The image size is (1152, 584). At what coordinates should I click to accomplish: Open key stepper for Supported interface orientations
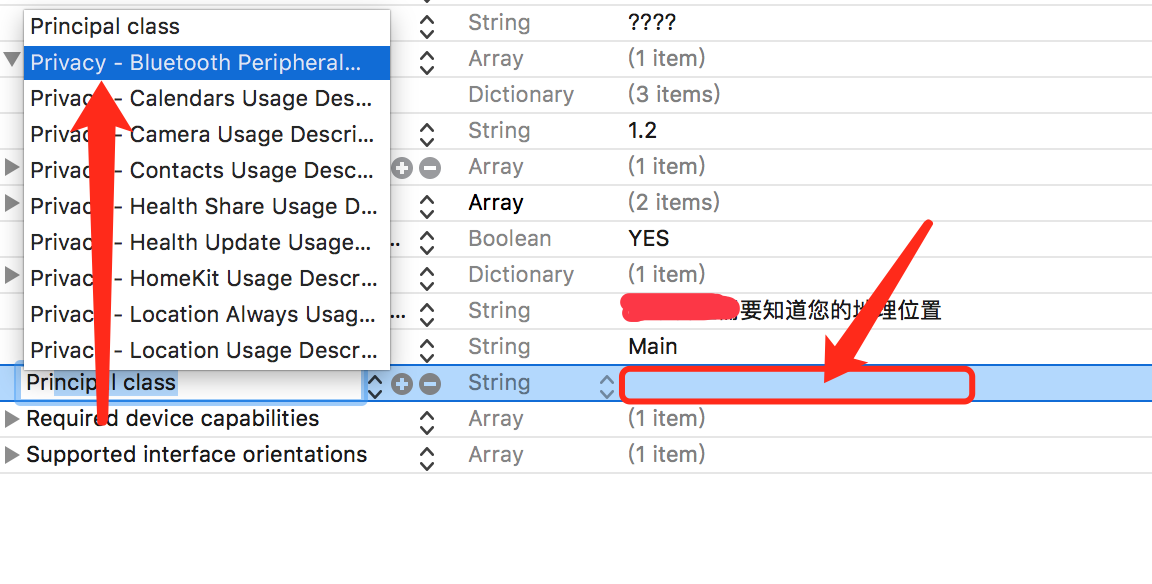[427, 458]
